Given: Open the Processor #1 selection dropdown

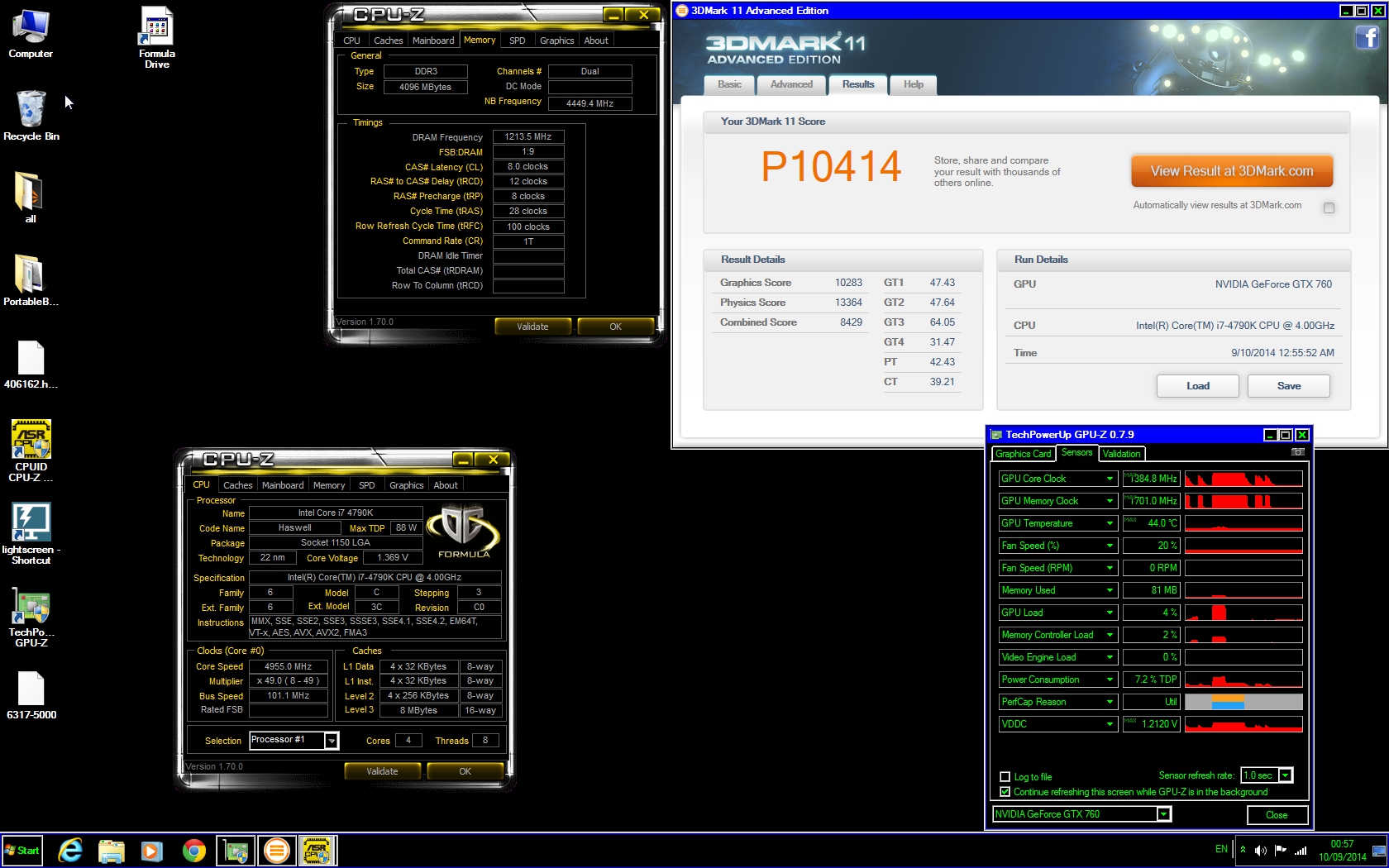Looking at the screenshot, I should [x=331, y=741].
